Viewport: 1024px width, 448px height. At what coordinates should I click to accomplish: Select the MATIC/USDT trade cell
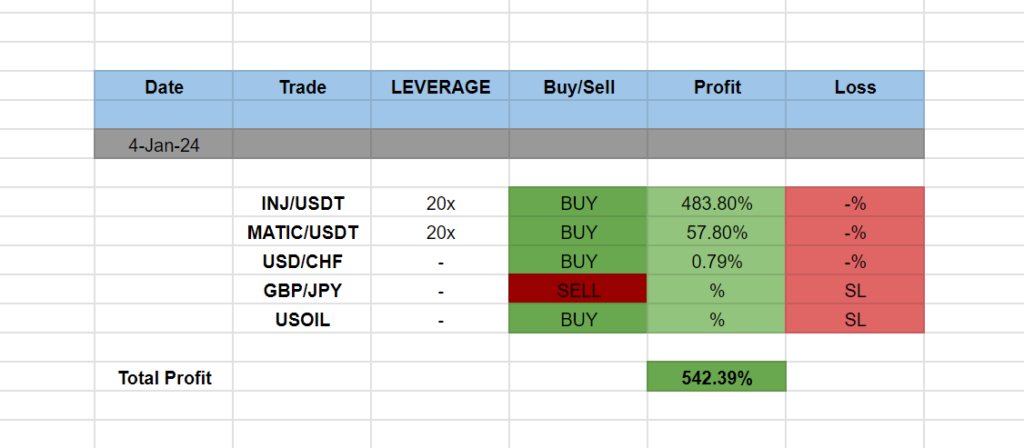click(x=302, y=233)
